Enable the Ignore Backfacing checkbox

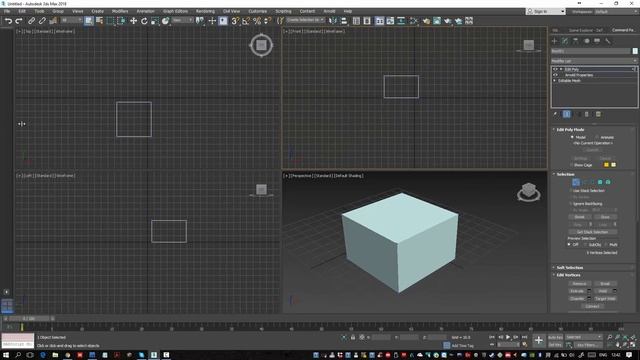[571, 204]
